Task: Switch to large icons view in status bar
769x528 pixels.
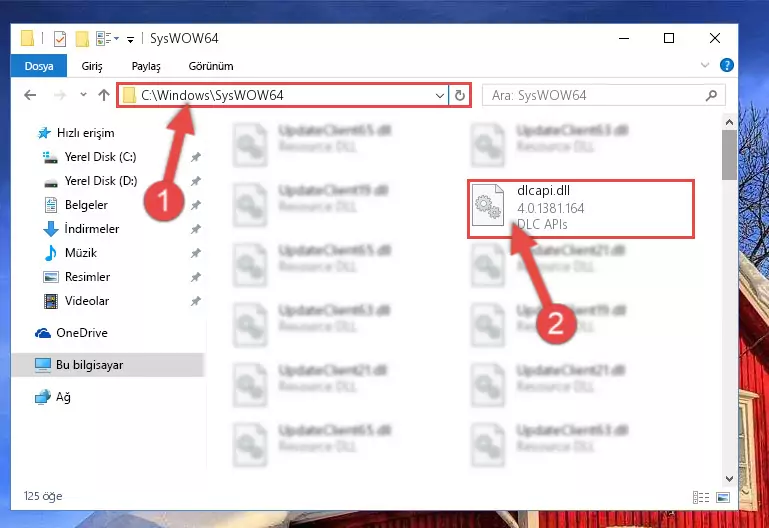Action: click(x=723, y=497)
